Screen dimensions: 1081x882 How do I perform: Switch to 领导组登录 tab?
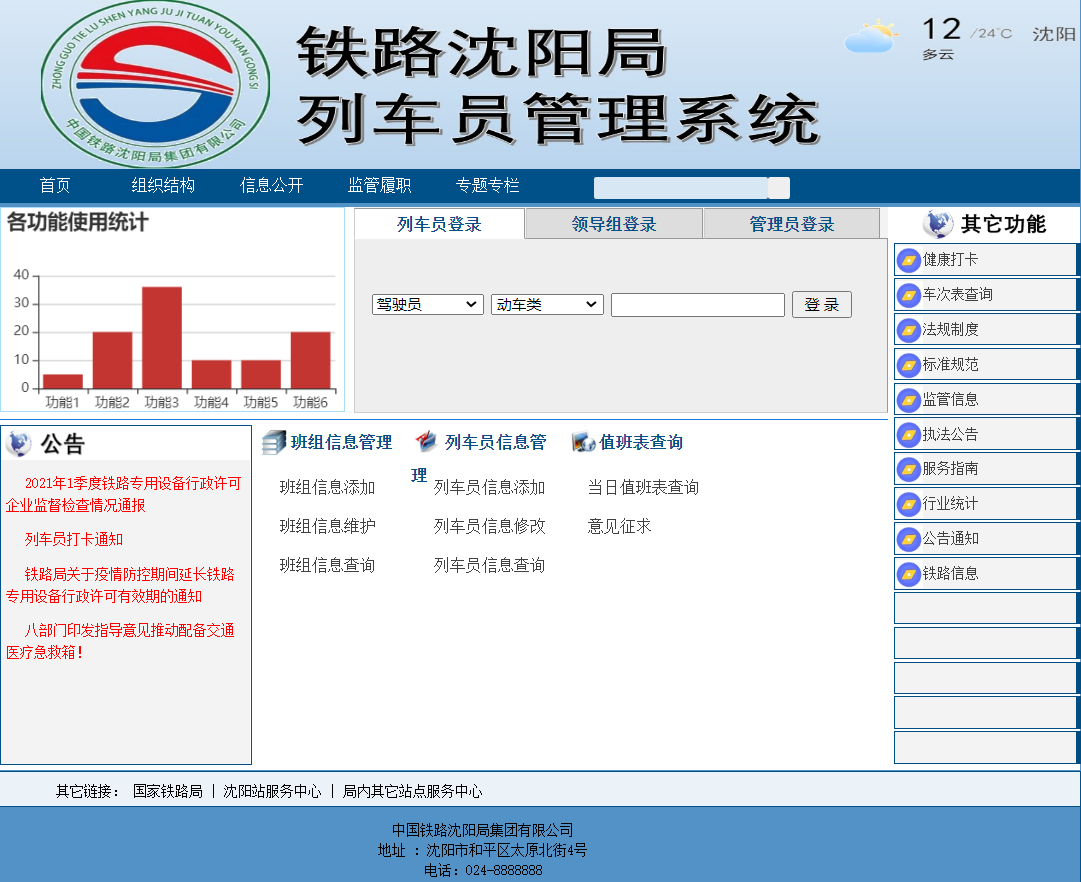614,224
